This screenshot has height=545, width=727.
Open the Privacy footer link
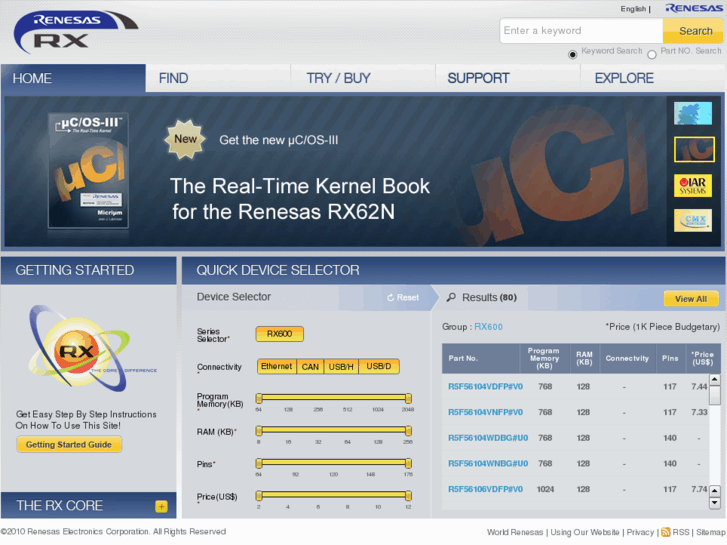click(x=640, y=532)
